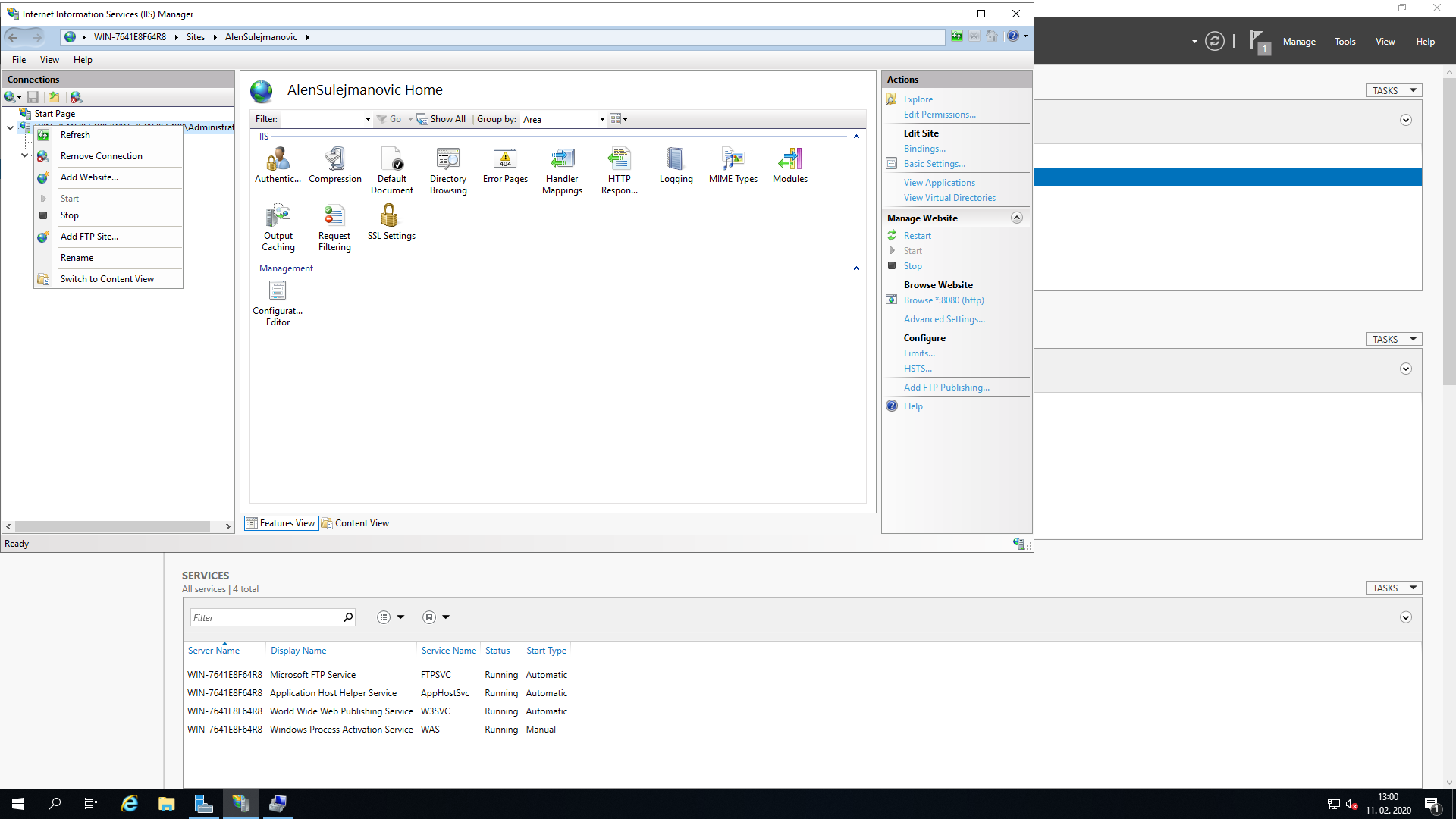Click the Server Manager refresh icon
This screenshot has height=819, width=1456.
[x=1215, y=42]
